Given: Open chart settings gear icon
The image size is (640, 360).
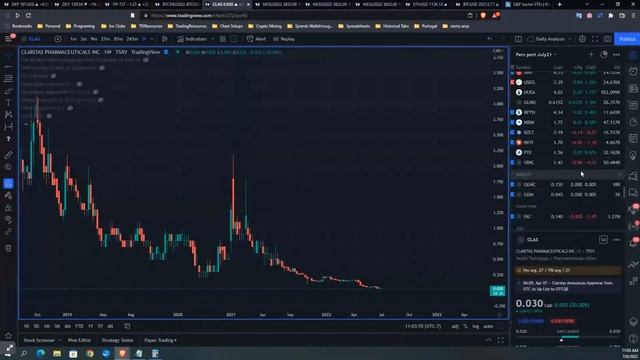Looking at the screenshot, I should (x=582, y=39).
